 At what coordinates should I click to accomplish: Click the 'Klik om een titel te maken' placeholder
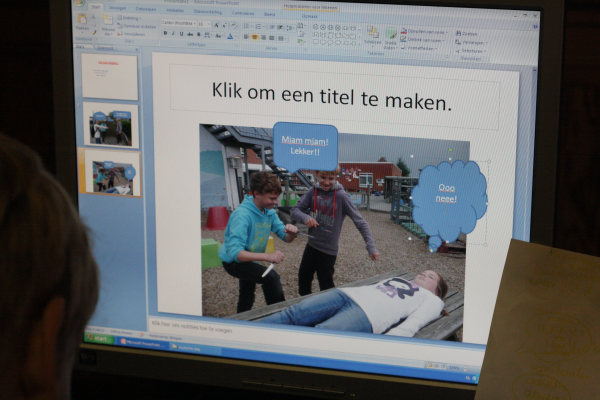click(332, 96)
